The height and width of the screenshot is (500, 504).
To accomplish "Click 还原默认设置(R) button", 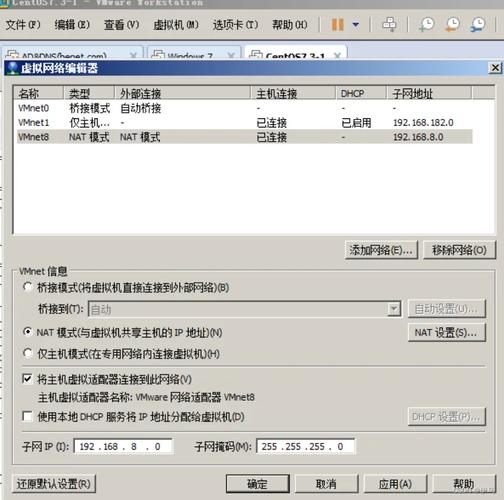I will click(54, 484).
